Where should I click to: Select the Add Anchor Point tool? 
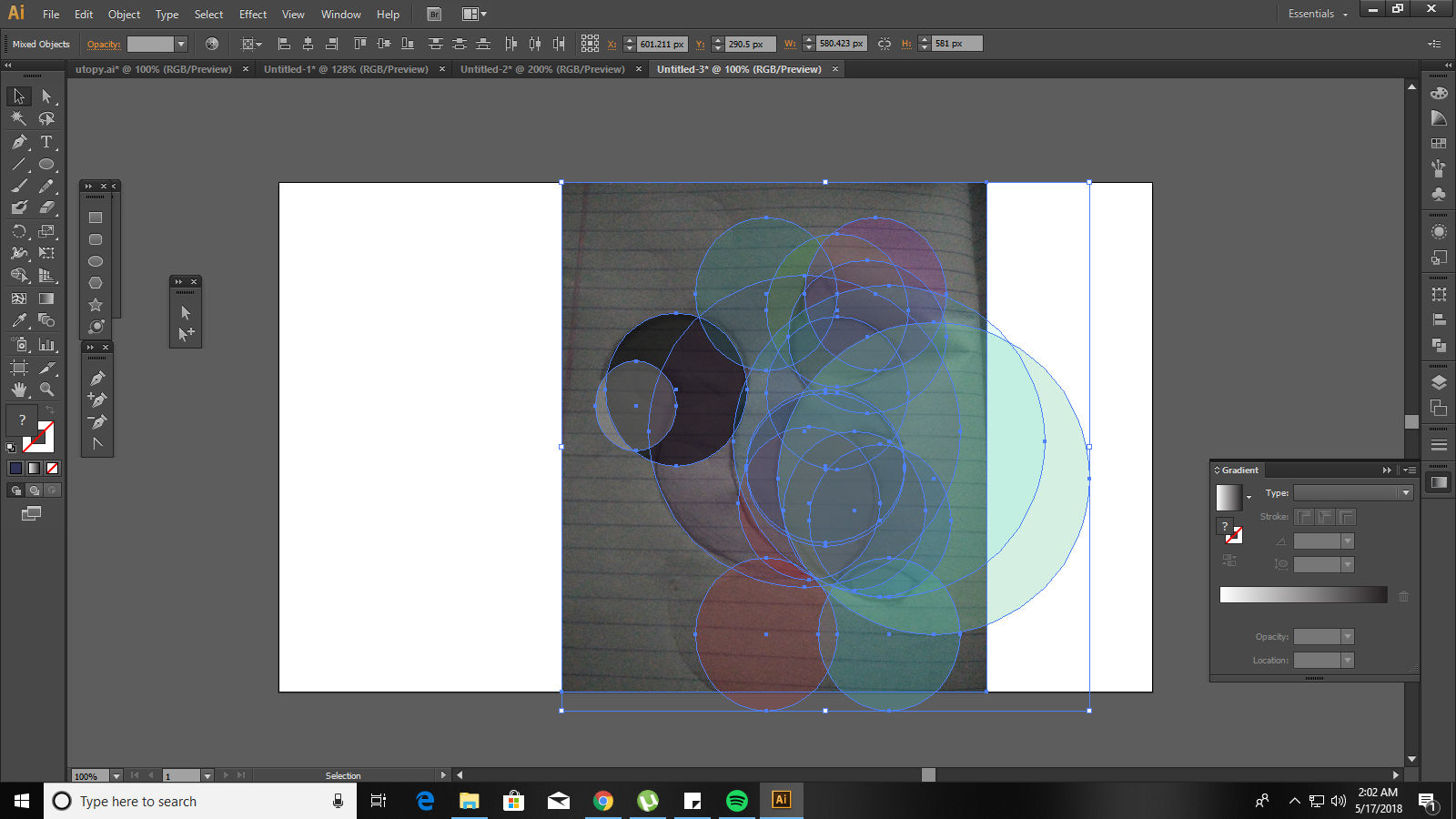click(97, 399)
